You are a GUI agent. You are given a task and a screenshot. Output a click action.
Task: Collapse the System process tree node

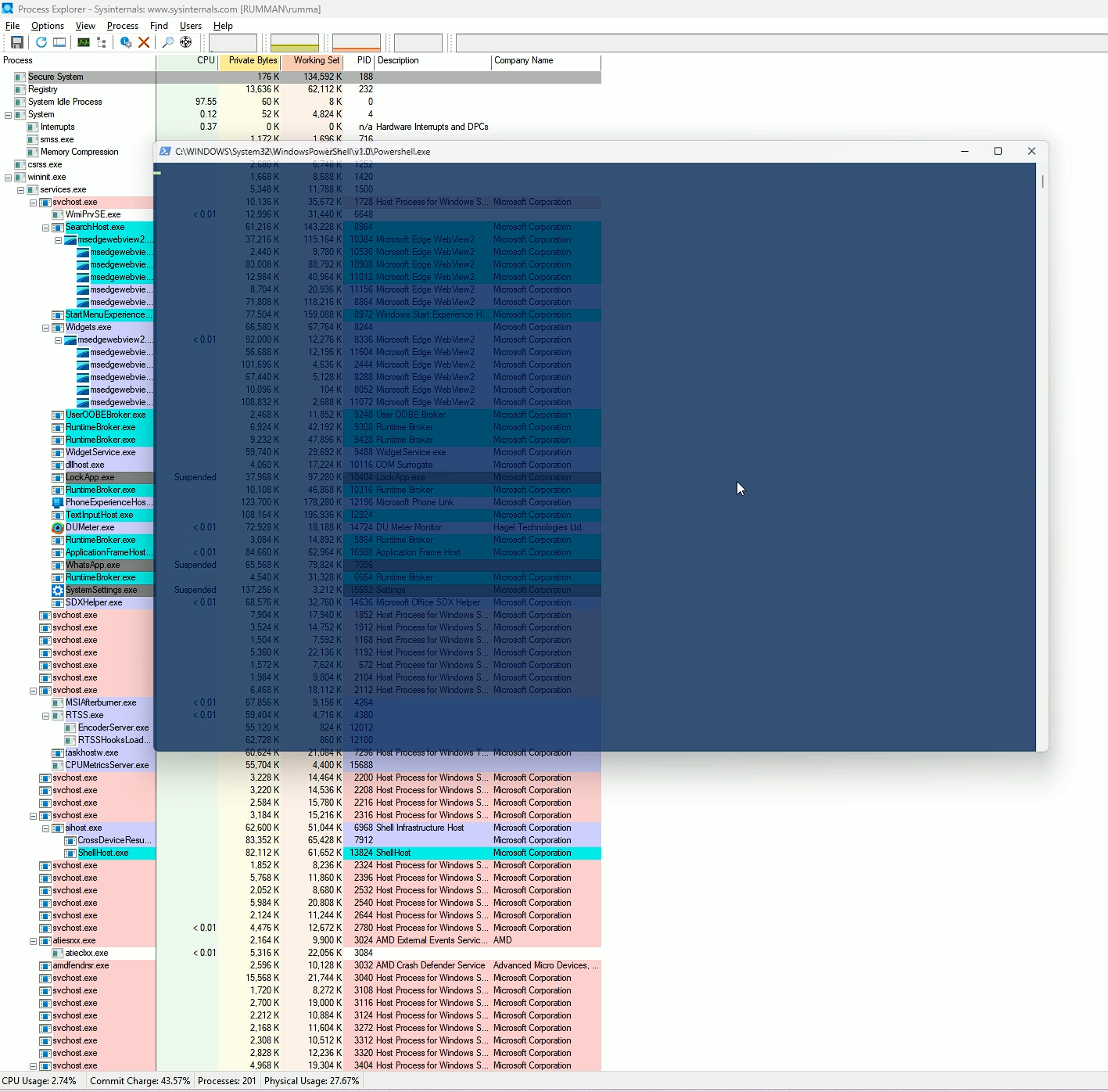8,114
